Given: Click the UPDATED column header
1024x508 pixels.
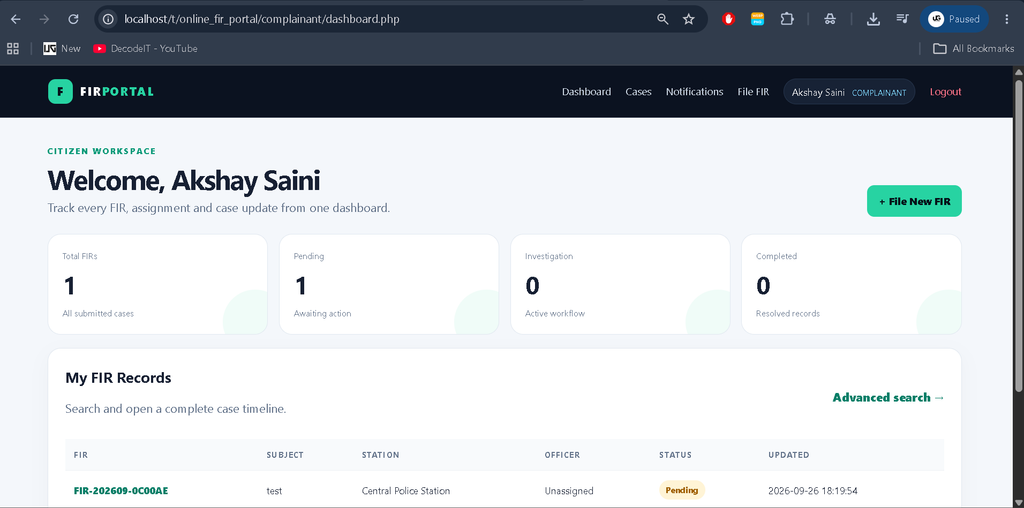Looking at the screenshot, I should pyautogui.click(x=788, y=454).
